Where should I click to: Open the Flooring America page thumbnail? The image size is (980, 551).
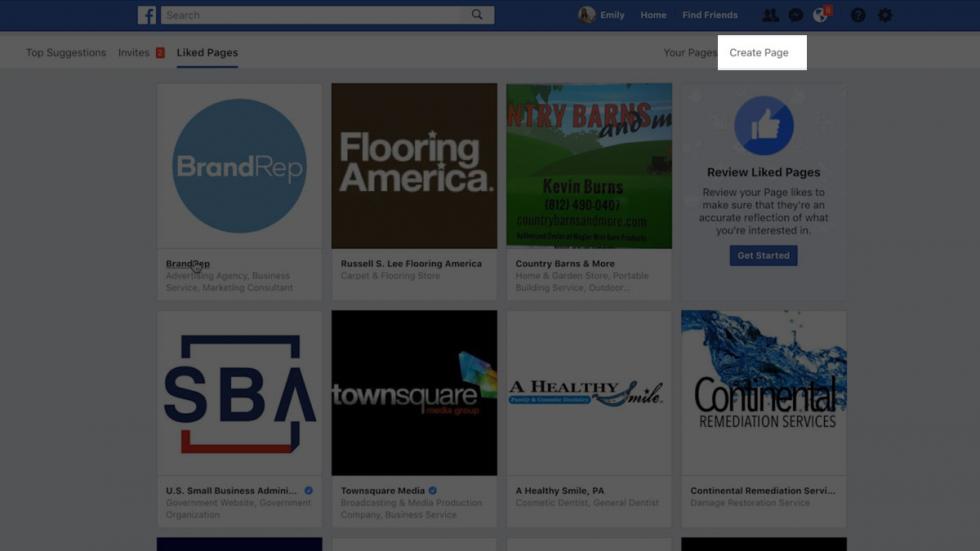tap(414, 166)
